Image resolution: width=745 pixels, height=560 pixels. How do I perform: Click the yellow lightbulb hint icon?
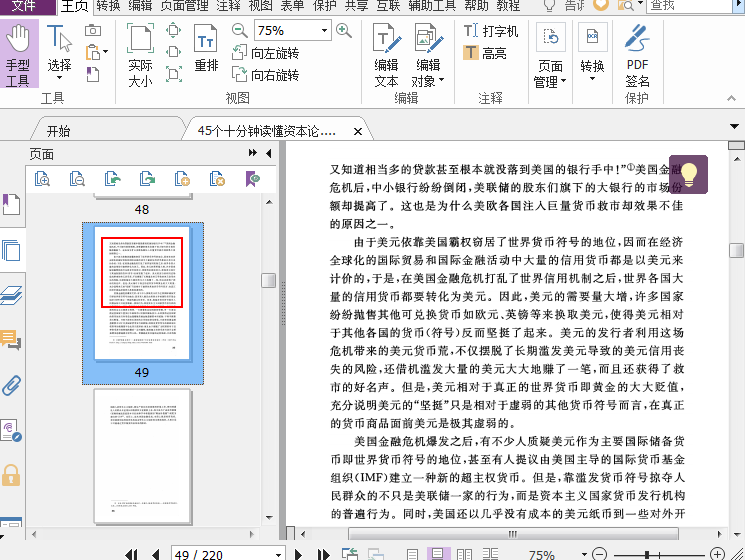click(x=688, y=174)
